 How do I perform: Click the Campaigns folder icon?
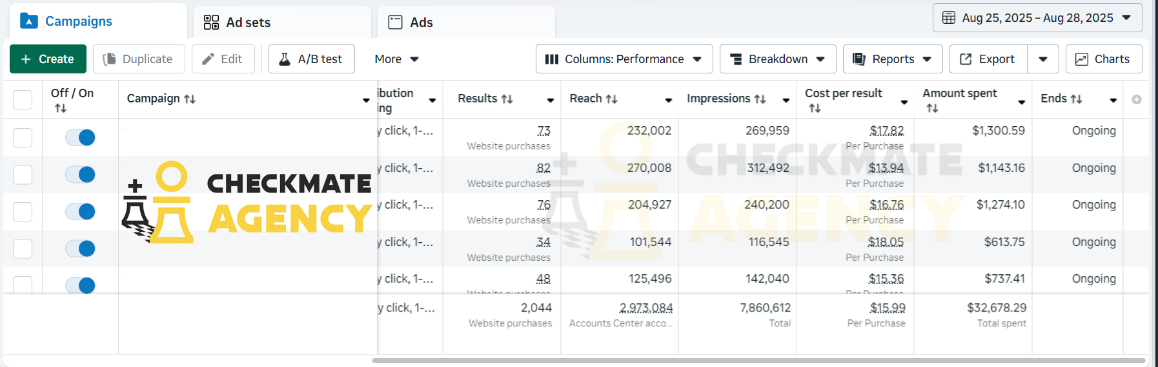(28, 21)
